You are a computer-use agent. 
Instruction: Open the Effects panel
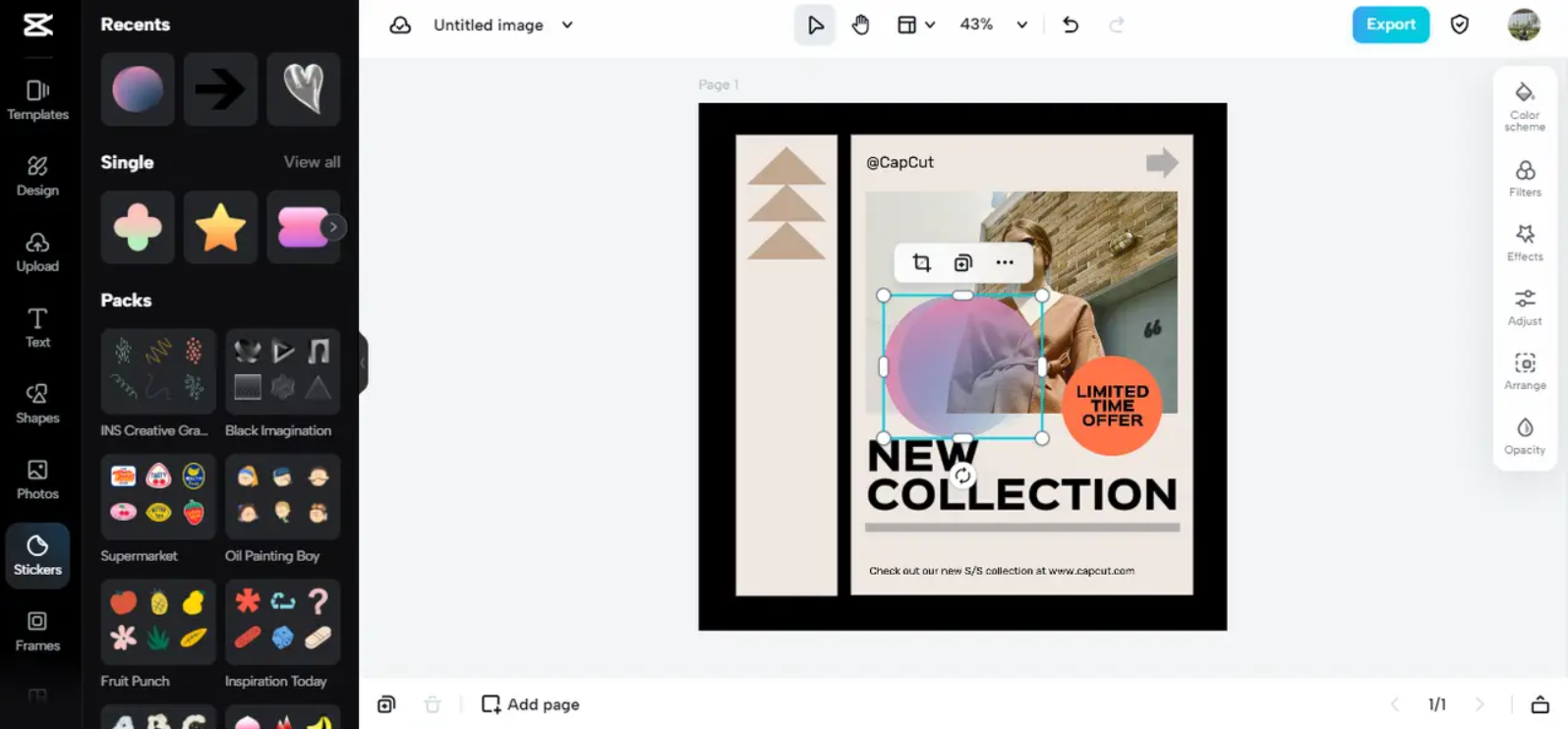tap(1525, 242)
